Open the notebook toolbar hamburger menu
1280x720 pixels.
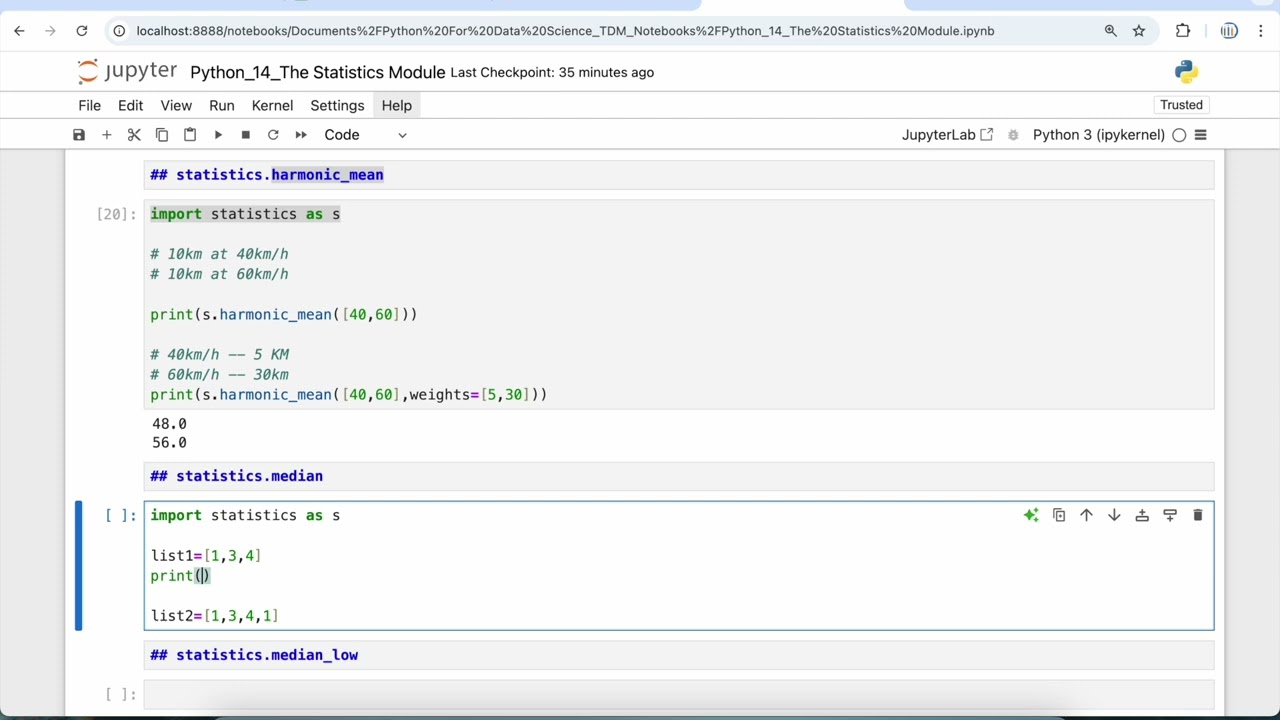1201,135
